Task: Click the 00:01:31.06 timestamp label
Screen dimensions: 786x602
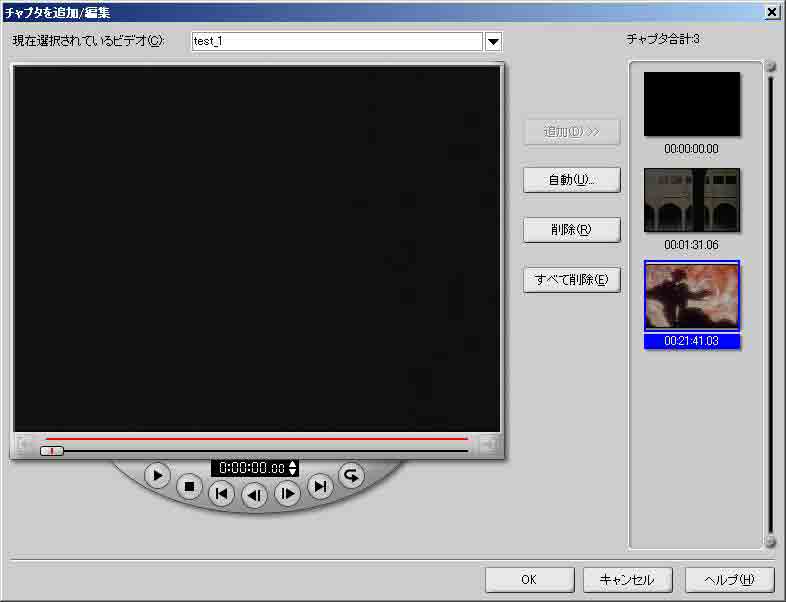Action: point(692,245)
